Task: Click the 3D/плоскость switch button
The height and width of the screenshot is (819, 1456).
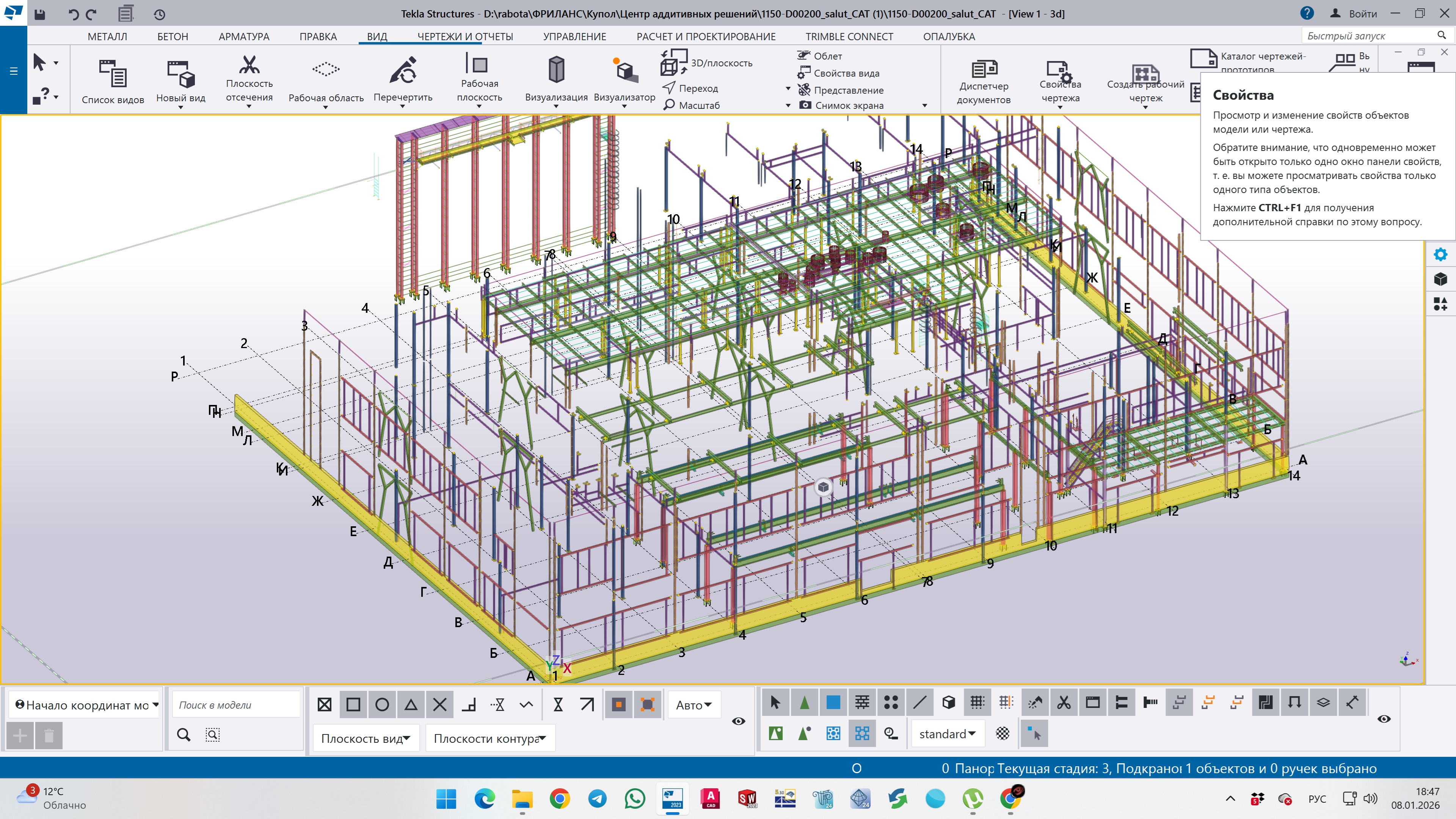Action: click(706, 63)
